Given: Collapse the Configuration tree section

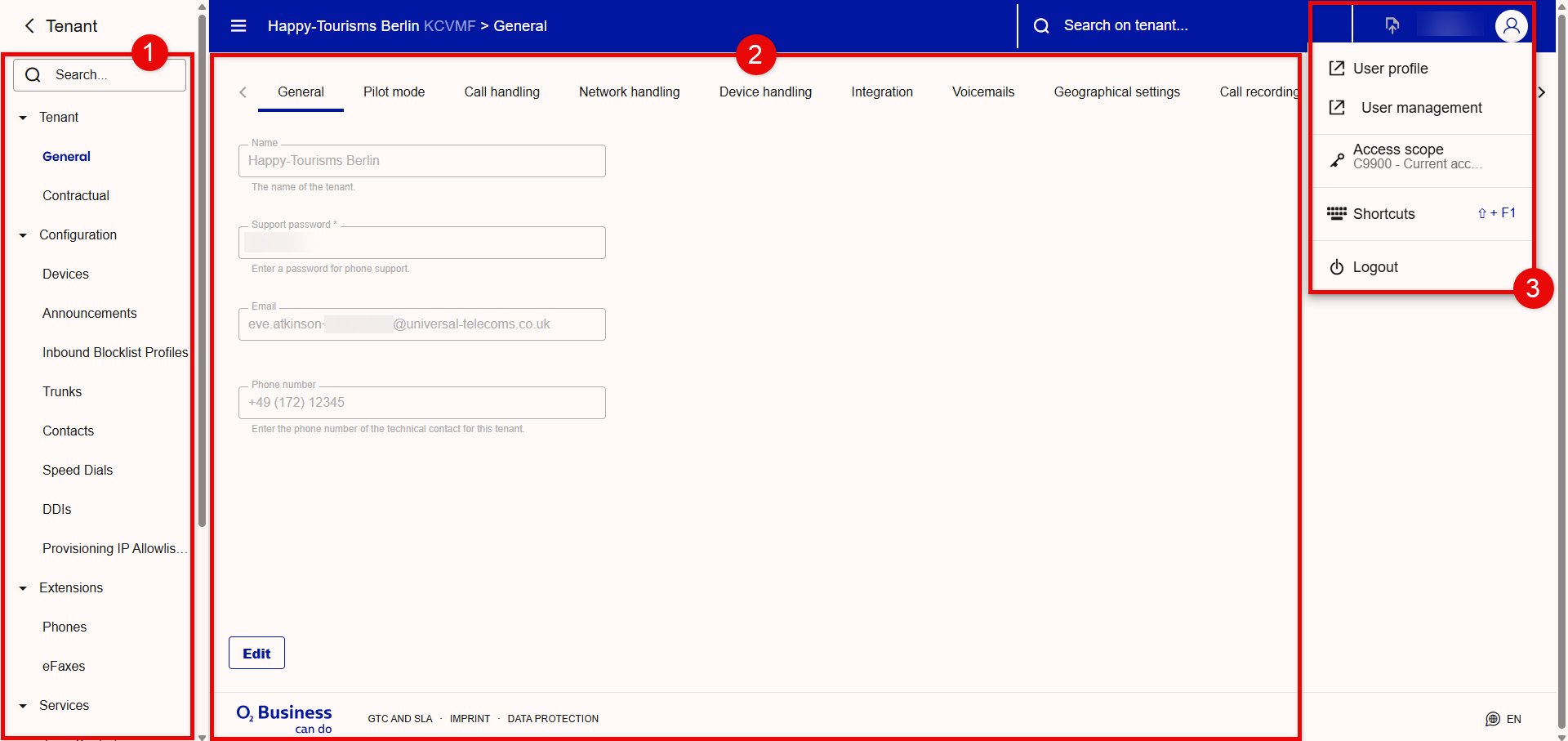Looking at the screenshot, I should (x=23, y=235).
